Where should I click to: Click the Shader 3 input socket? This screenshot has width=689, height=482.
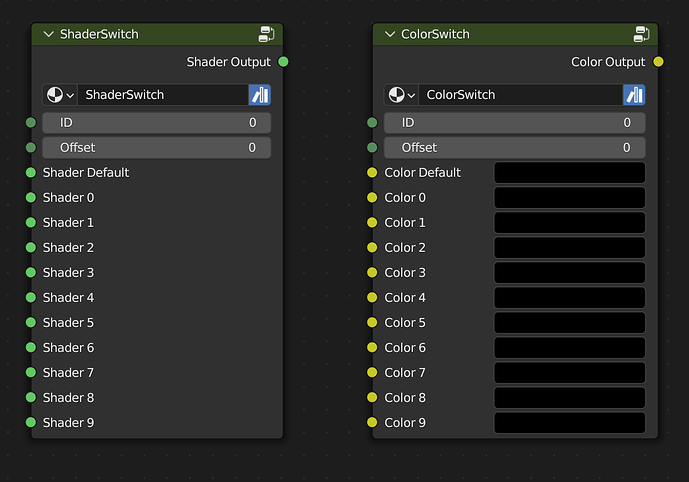(x=31, y=272)
